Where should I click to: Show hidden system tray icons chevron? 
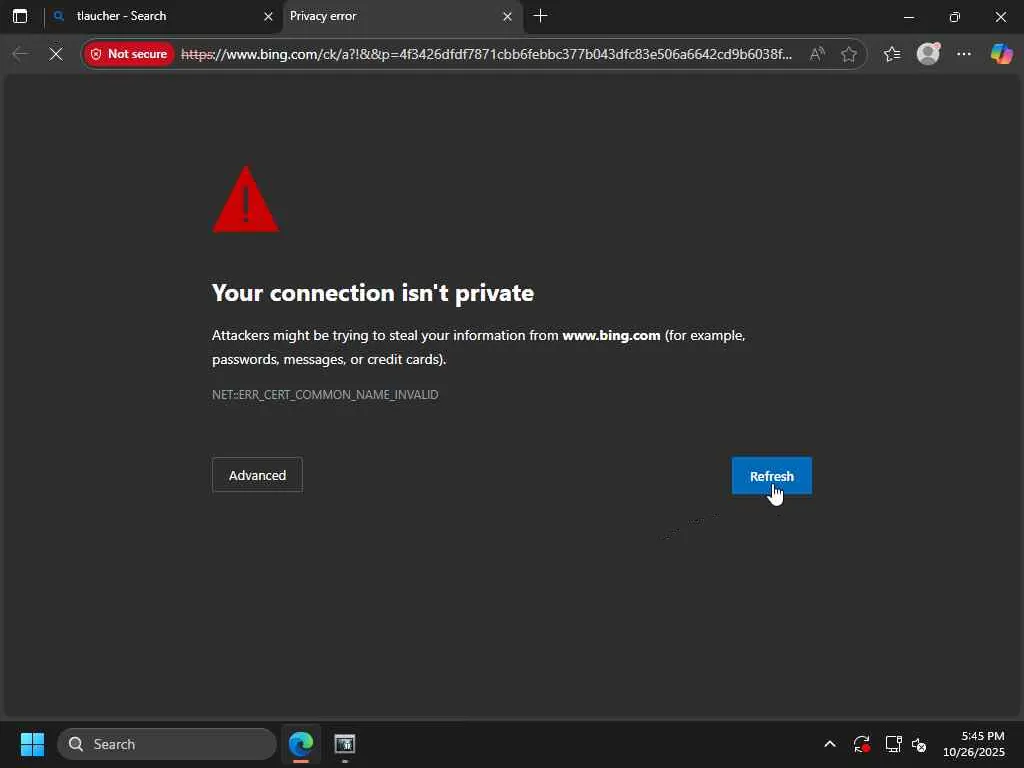pos(830,744)
